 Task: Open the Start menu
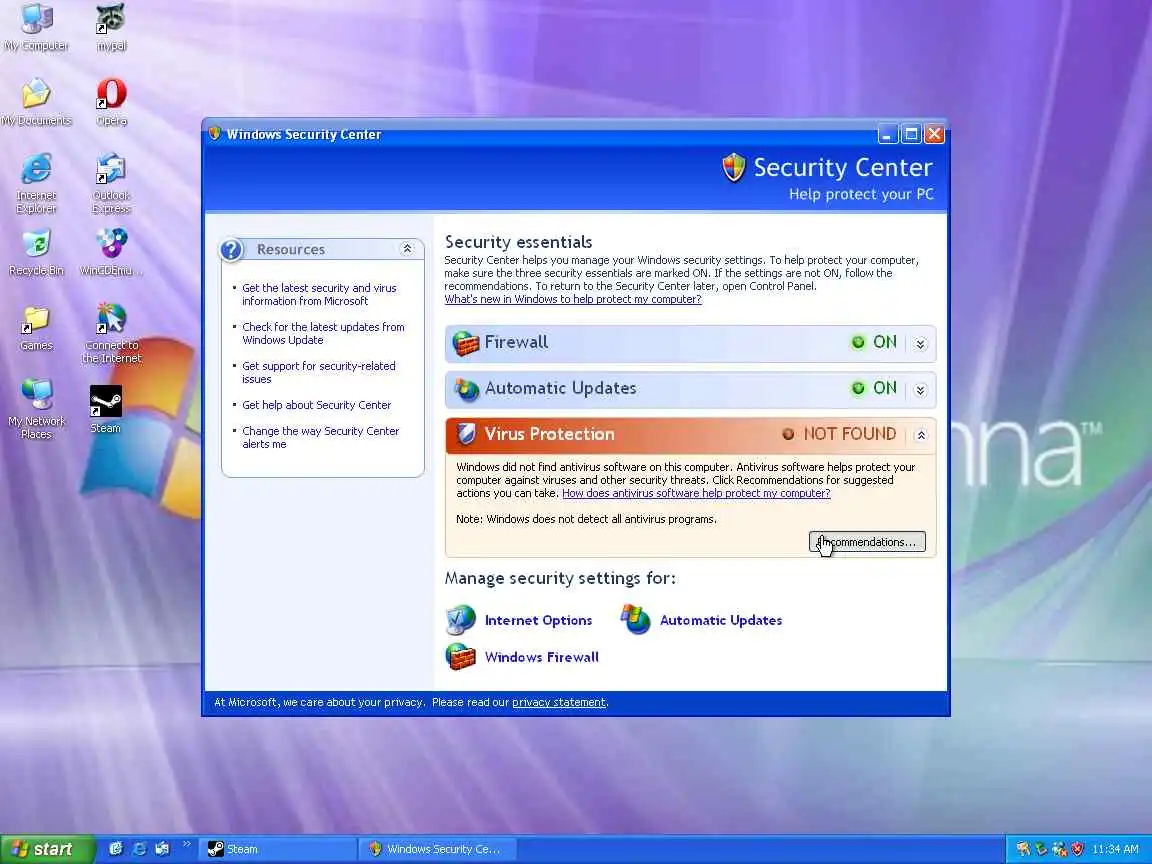(x=48, y=849)
